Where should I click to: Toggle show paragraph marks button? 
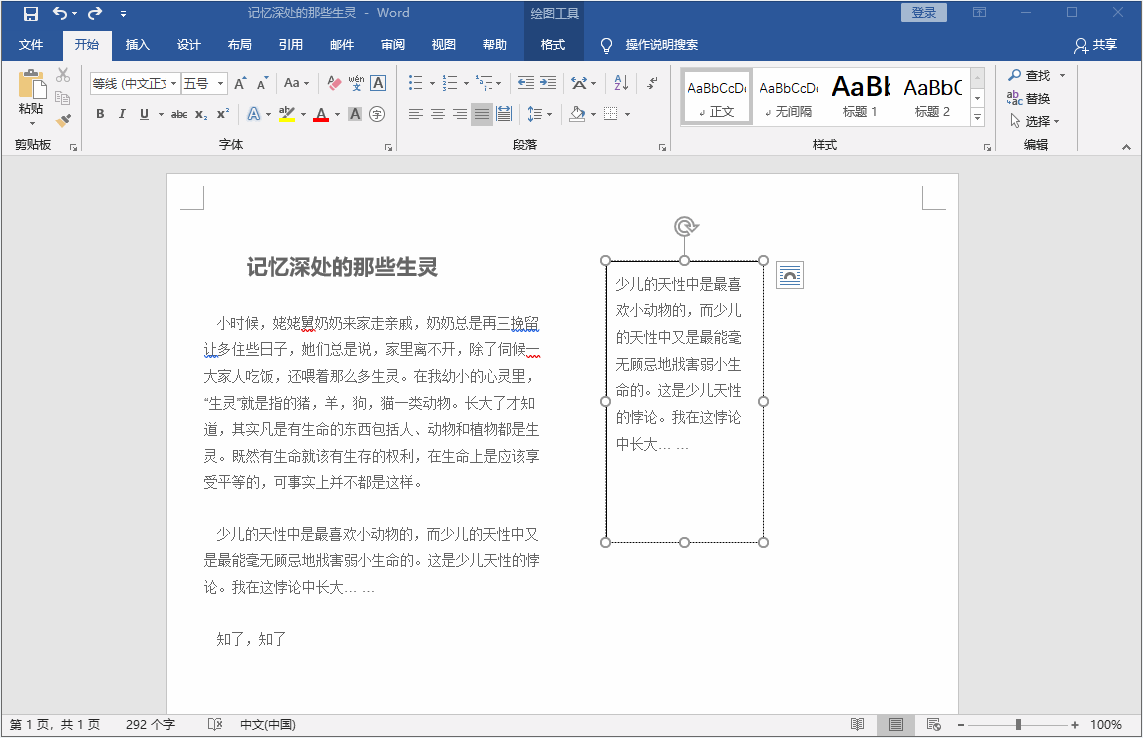coord(652,83)
